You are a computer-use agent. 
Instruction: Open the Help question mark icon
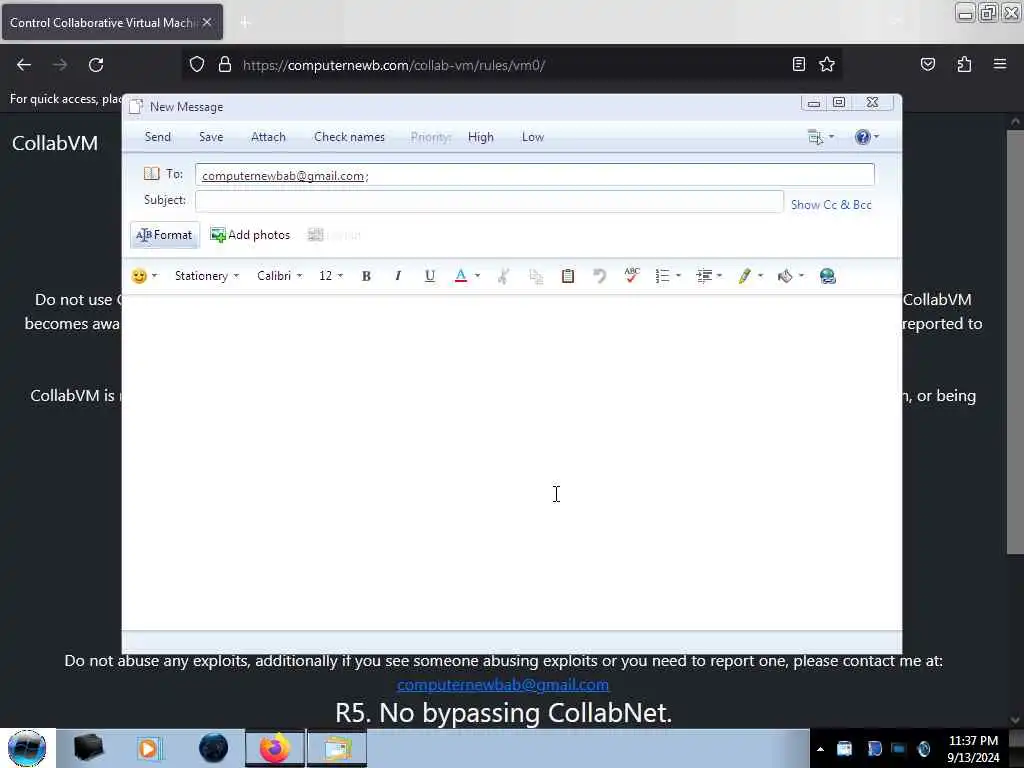pyautogui.click(x=862, y=137)
